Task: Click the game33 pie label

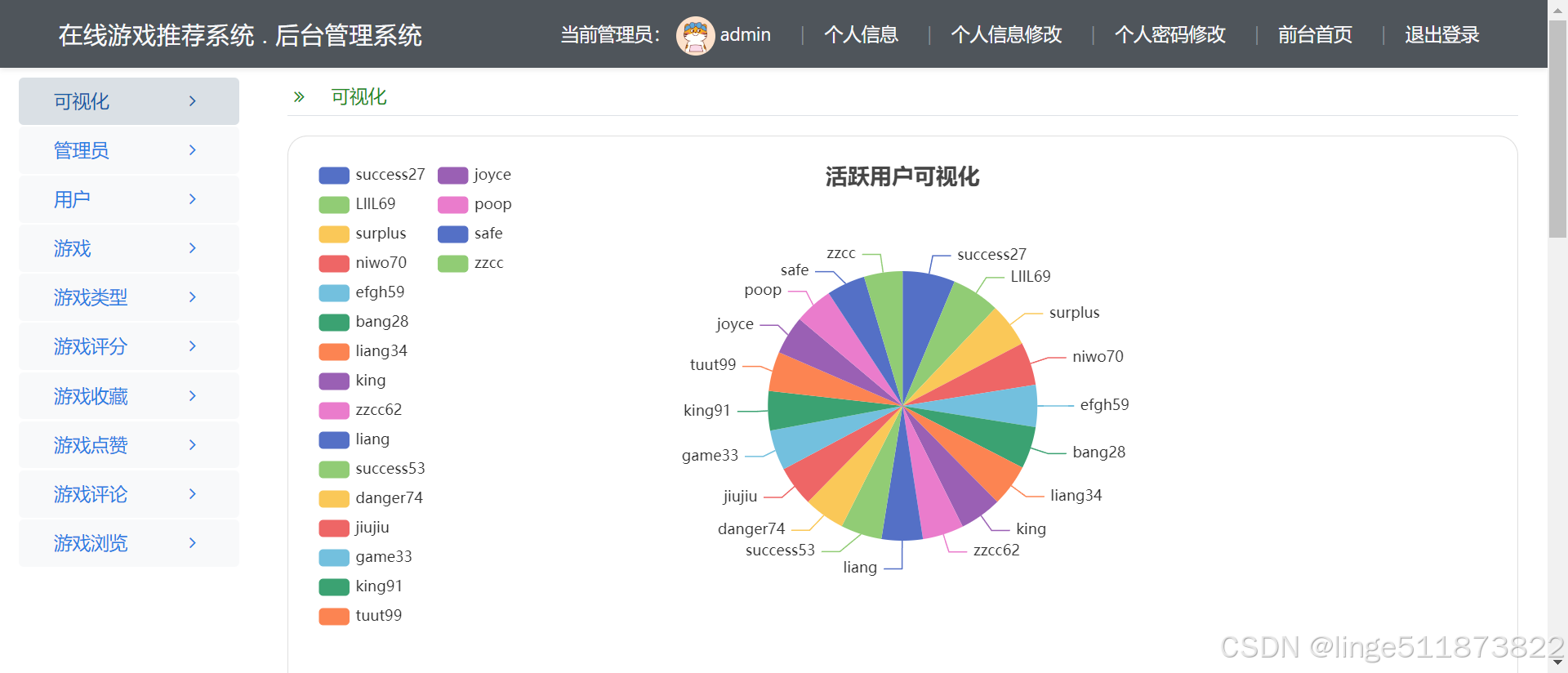Action: (710, 456)
